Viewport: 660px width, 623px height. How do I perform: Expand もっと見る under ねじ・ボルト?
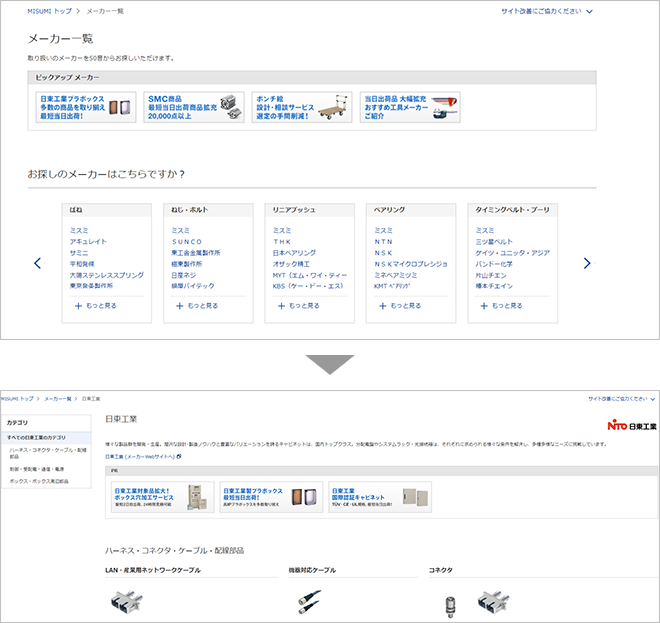pyautogui.click(x=197, y=305)
